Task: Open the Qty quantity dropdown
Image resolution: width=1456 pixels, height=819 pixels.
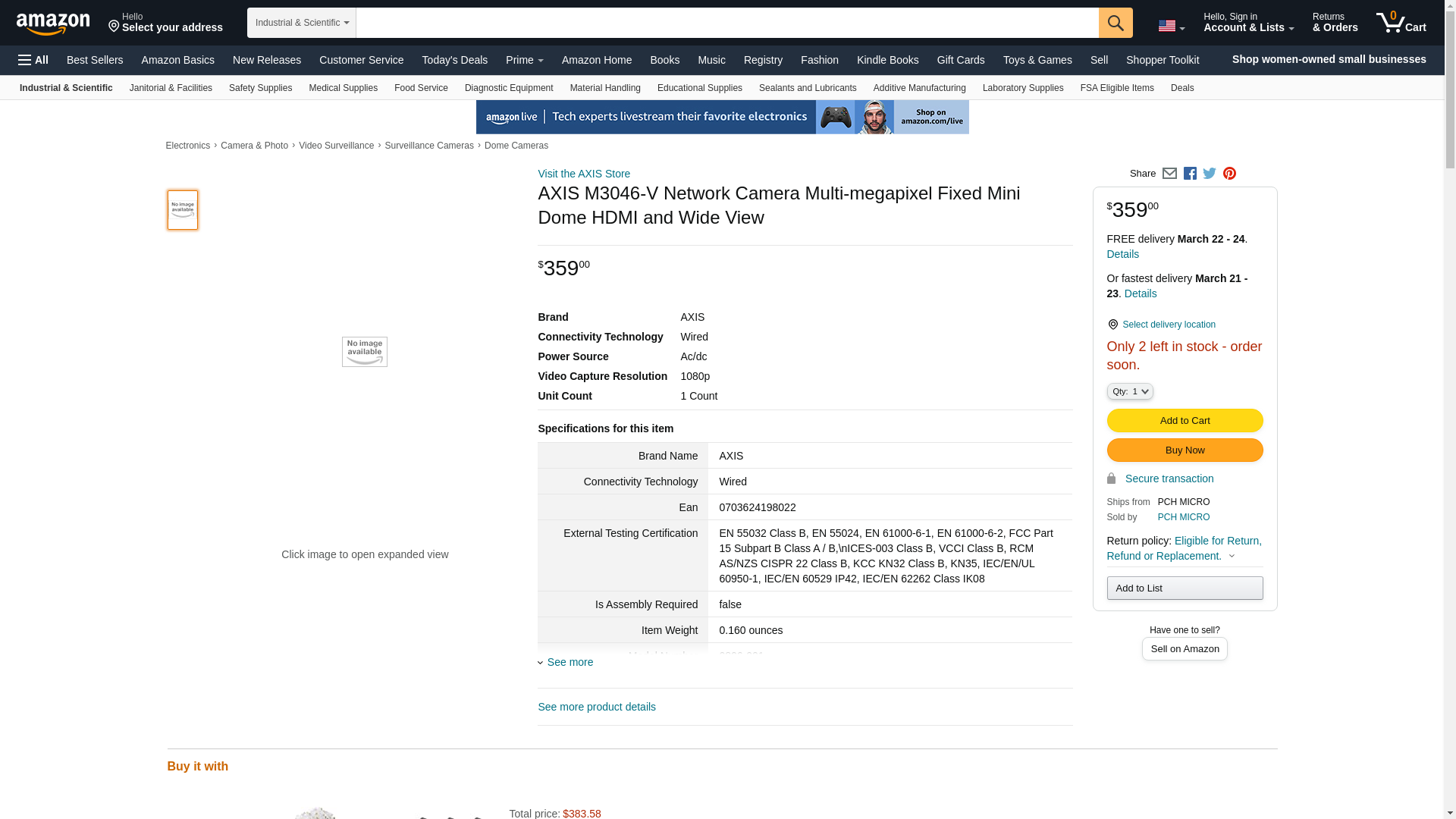Action: pyautogui.click(x=1129, y=391)
